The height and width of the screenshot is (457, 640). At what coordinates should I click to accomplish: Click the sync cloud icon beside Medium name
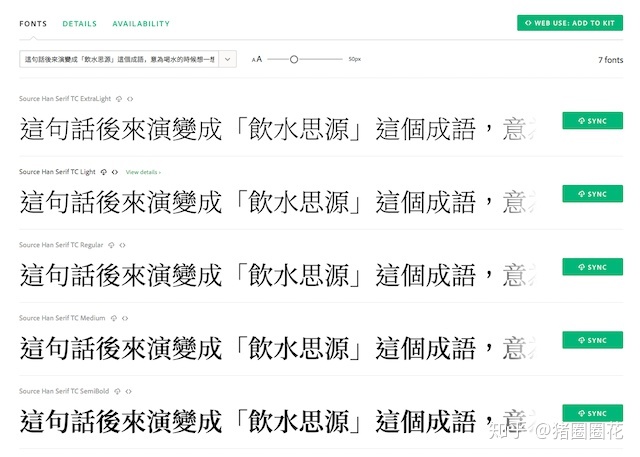click(x=114, y=318)
